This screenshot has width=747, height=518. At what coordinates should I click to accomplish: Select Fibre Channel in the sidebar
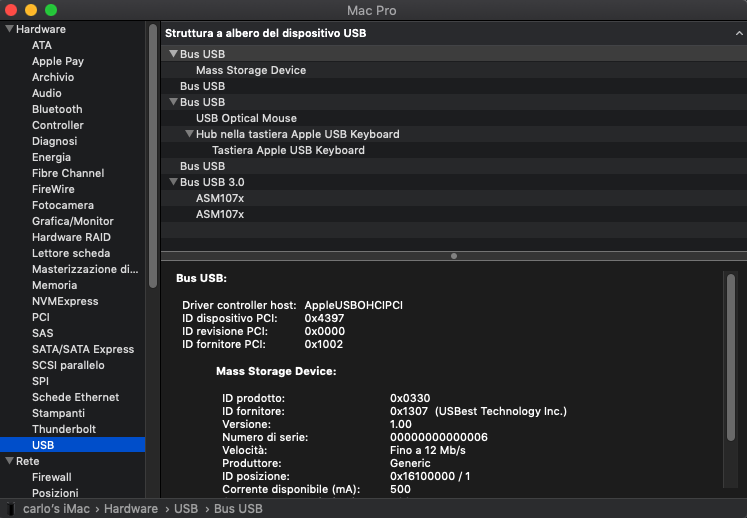[68, 173]
